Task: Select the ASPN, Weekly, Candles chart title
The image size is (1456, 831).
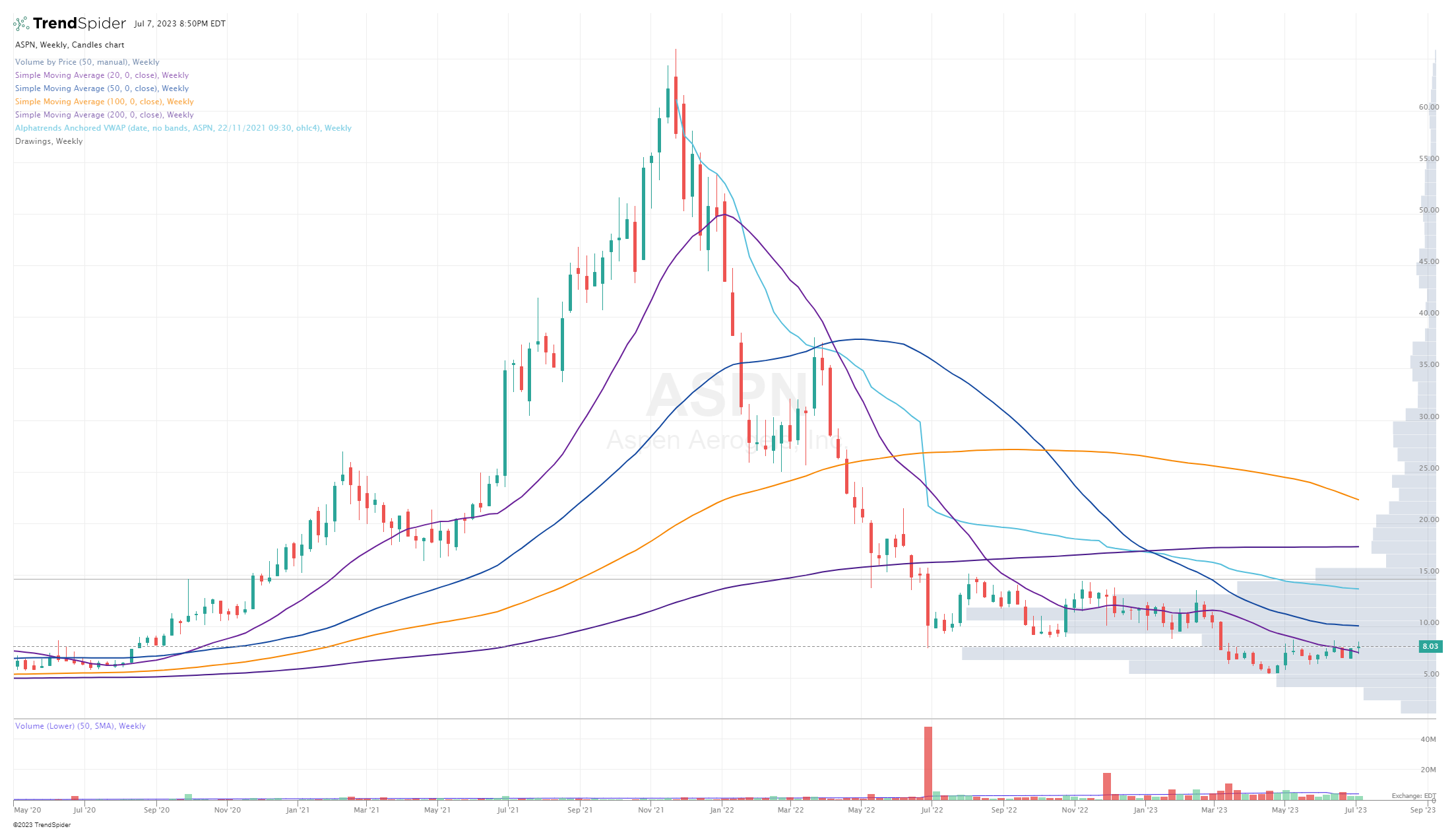Action: click(x=70, y=45)
